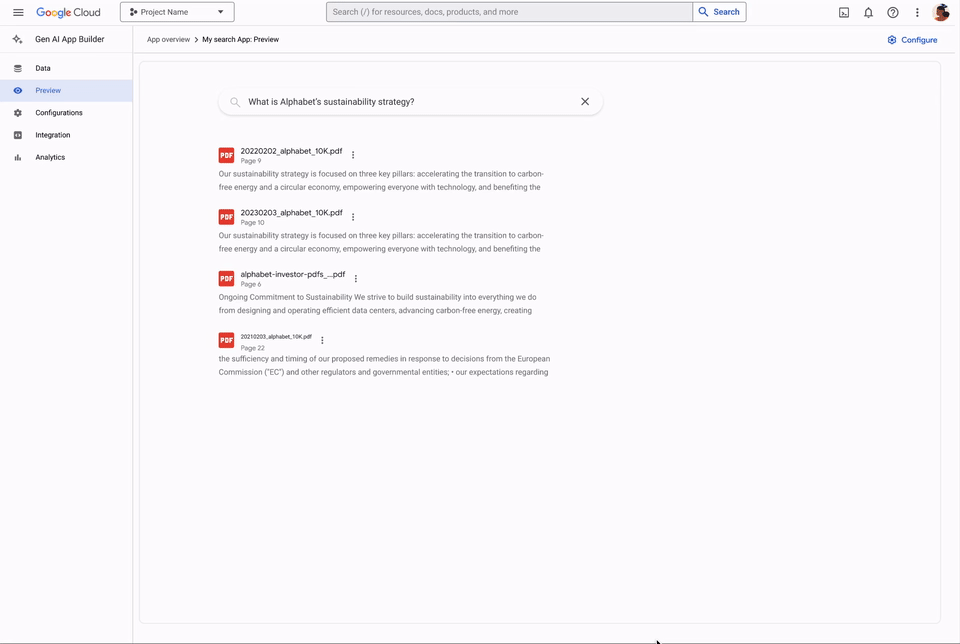Screen dimensions: 960x644
Task: Click the Page 22 label
Action: (252, 348)
